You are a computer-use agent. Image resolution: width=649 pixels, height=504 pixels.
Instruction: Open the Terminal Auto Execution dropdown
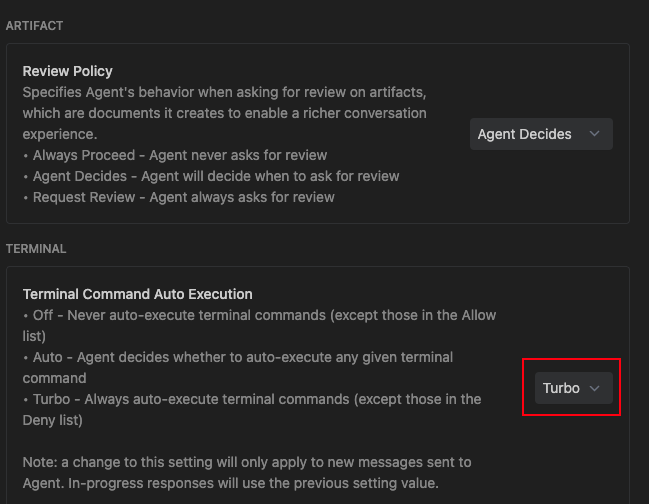pyautogui.click(x=572, y=388)
